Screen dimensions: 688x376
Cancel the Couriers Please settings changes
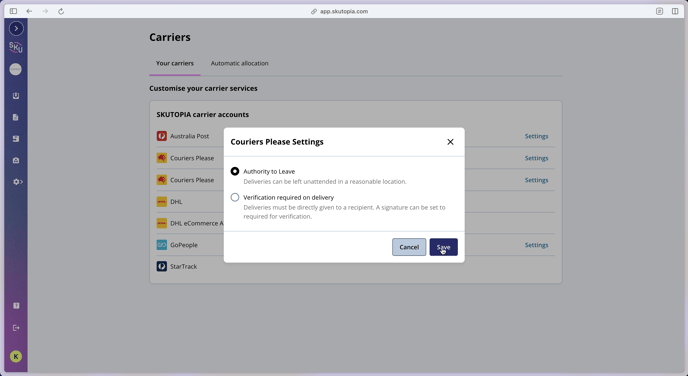tap(409, 247)
